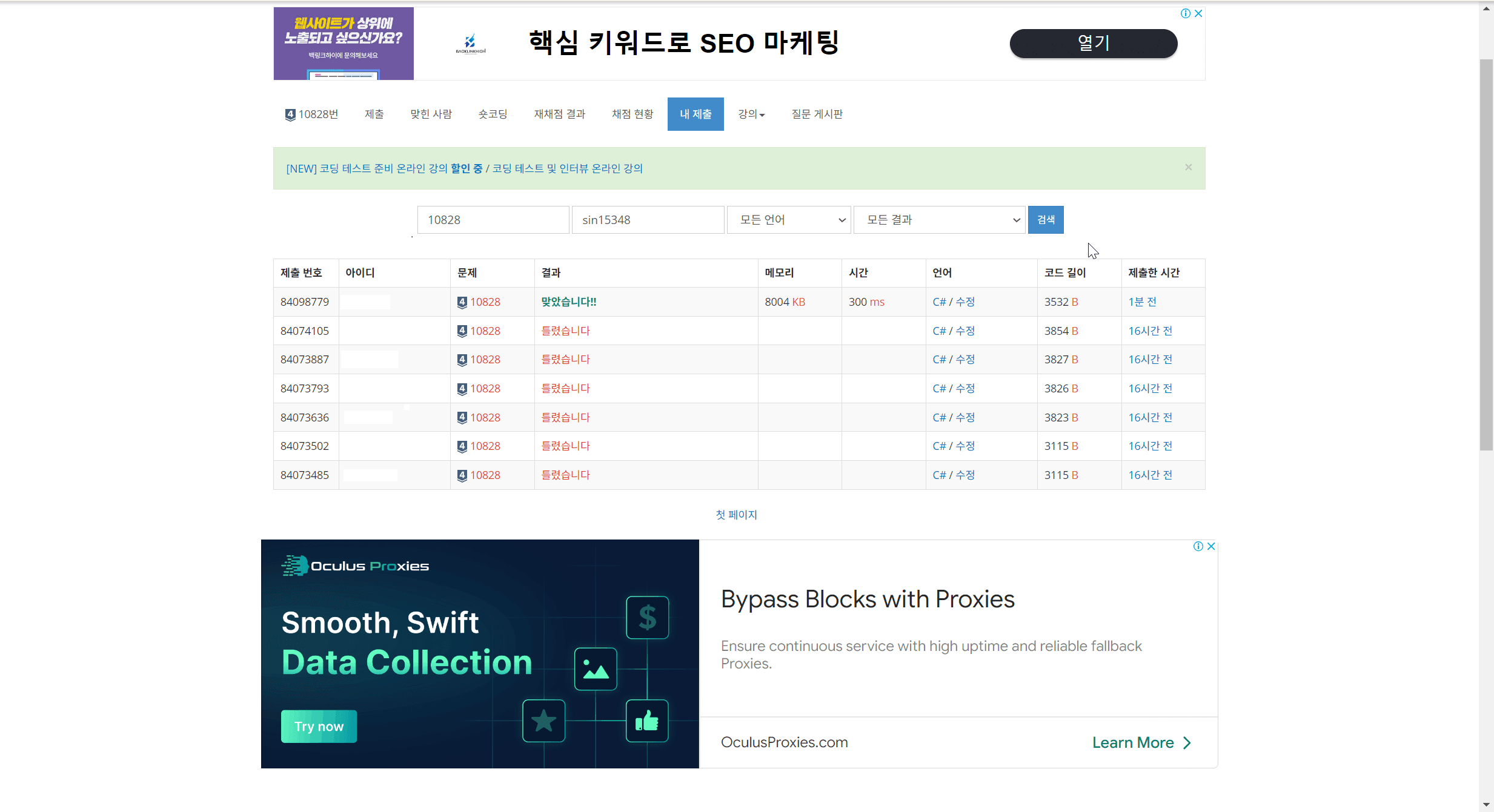Open the 할인 중 coding test lecture link
The image size is (1494, 812).
(384, 168)
